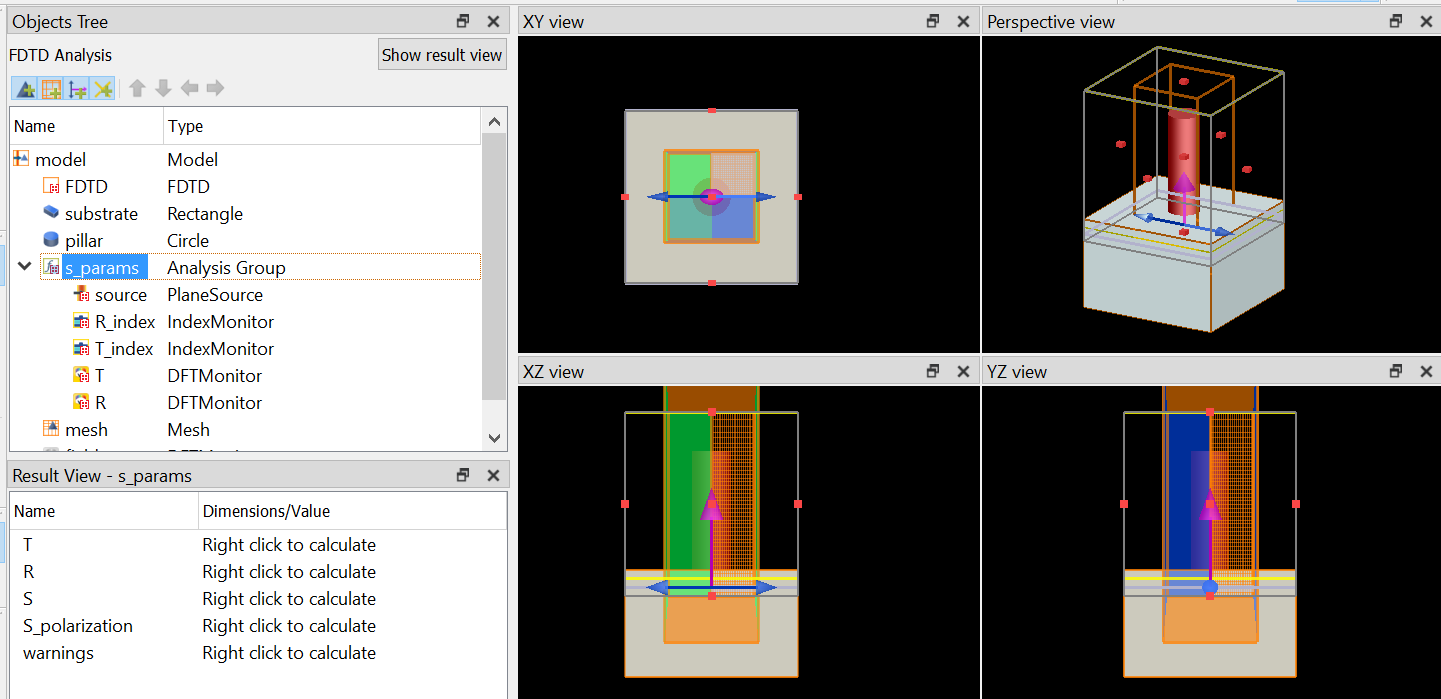1441x699 pixels.
Task: Click the Objects Tree scrollbar up arrow
Action: [x=494, y=121]
